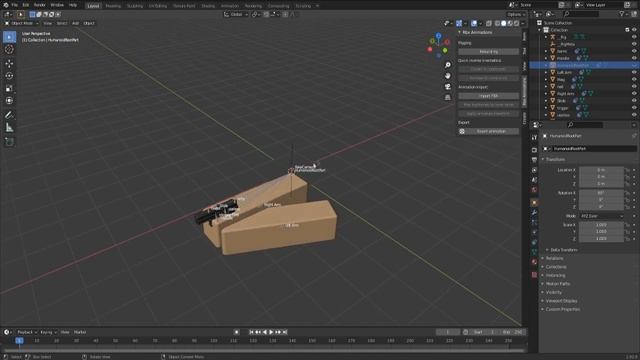This screenshot has width=640, height=360.
Task: Click the Blender logo menu
Action: pyautogui.click(x=5, y=5)
